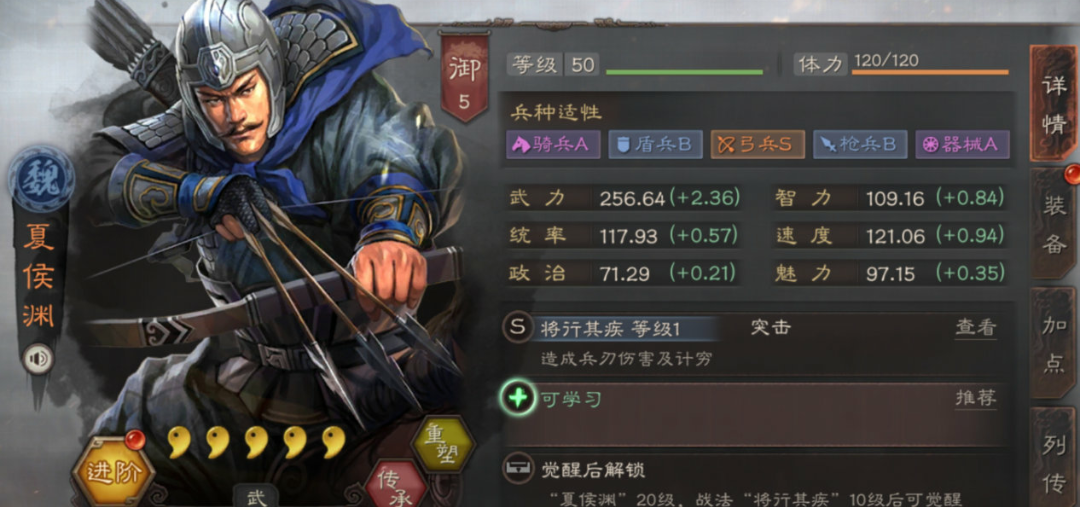Tap the 魏 faction emblem
The height and width of the screenshot is (507, 1080).
click(x=41, y=178)
